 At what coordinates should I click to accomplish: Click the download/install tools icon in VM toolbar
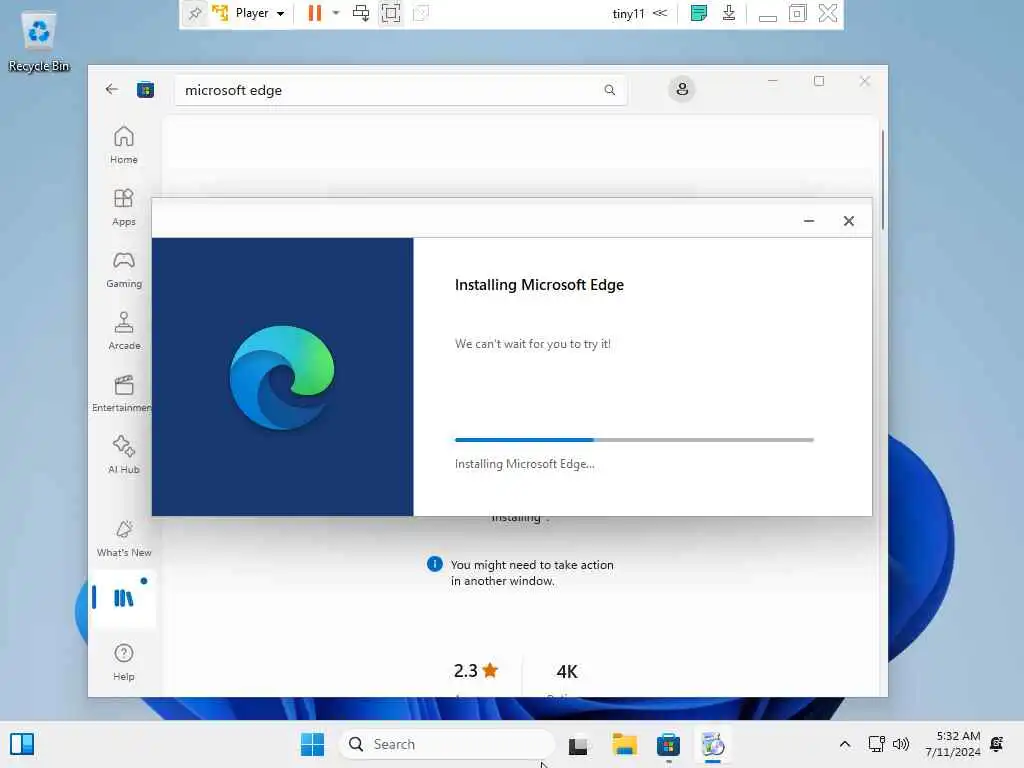pos(729,13)
